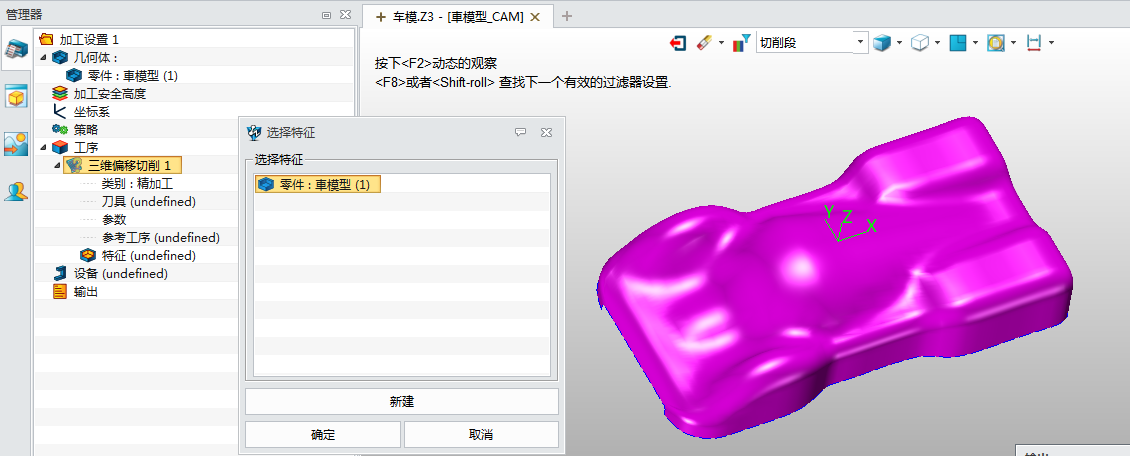Image resolution: width=1130 pixels, height=456 pixels.
Task: Select the eraser tool icon
Action: (x=703, y=43)
